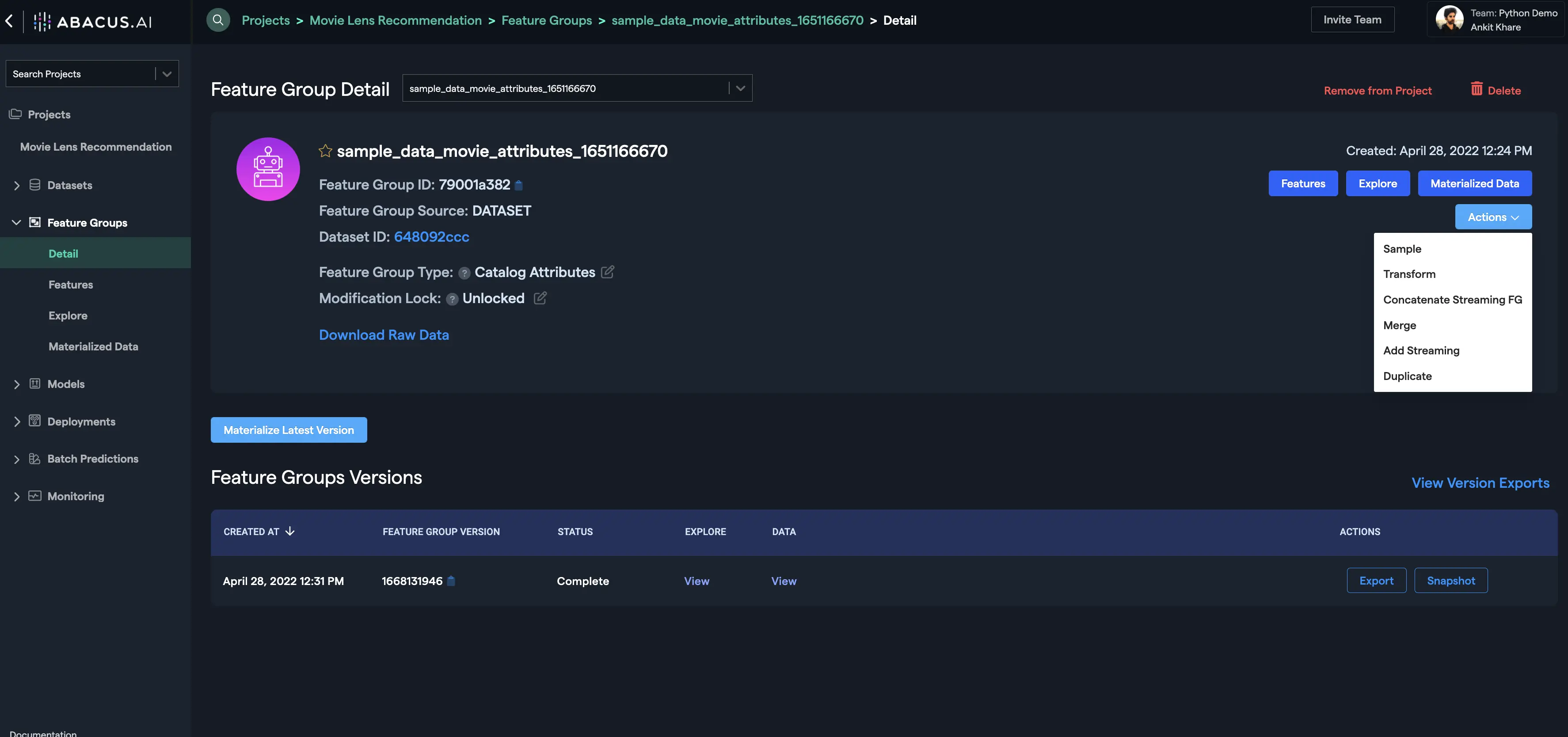This screenshot has width=1568, height=737.
Task: Show help for Feature Group Type
Action: (464, 273)
